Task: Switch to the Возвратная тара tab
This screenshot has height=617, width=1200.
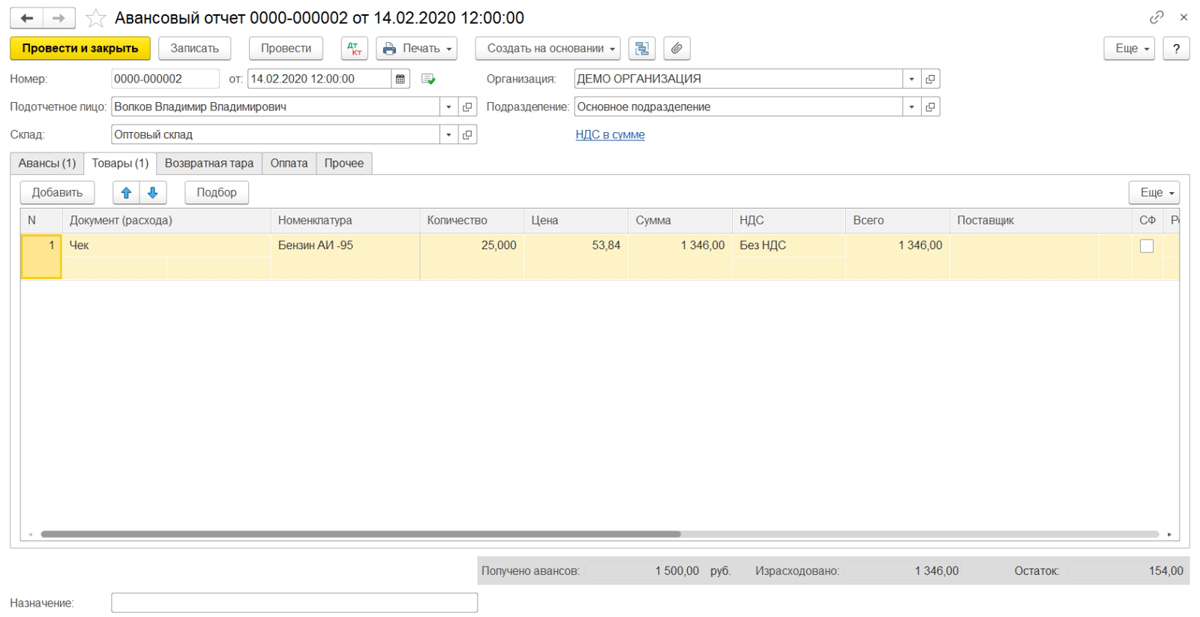Action: [209, 162]
